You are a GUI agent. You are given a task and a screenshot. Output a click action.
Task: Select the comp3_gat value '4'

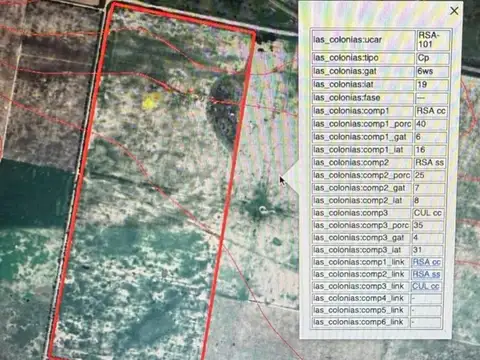coord(428,238)
